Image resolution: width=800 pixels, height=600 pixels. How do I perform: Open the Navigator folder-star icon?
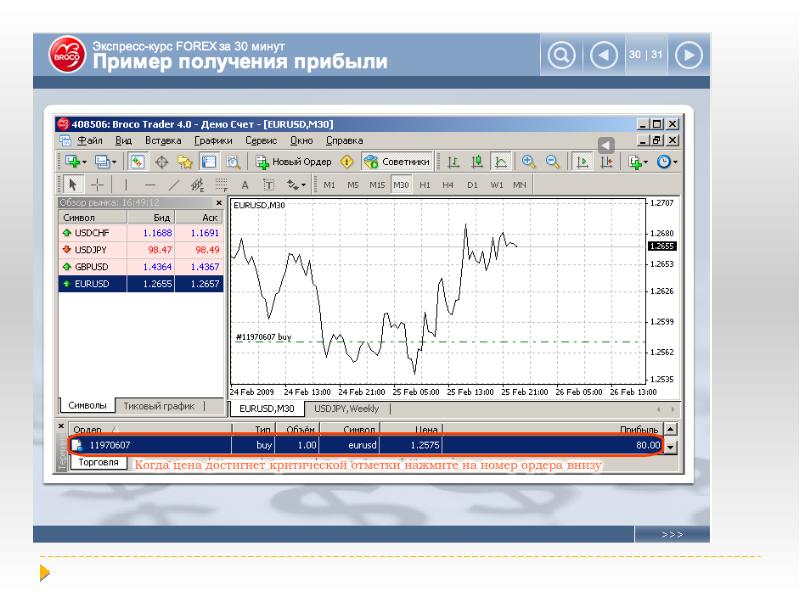tap(185, 162)
